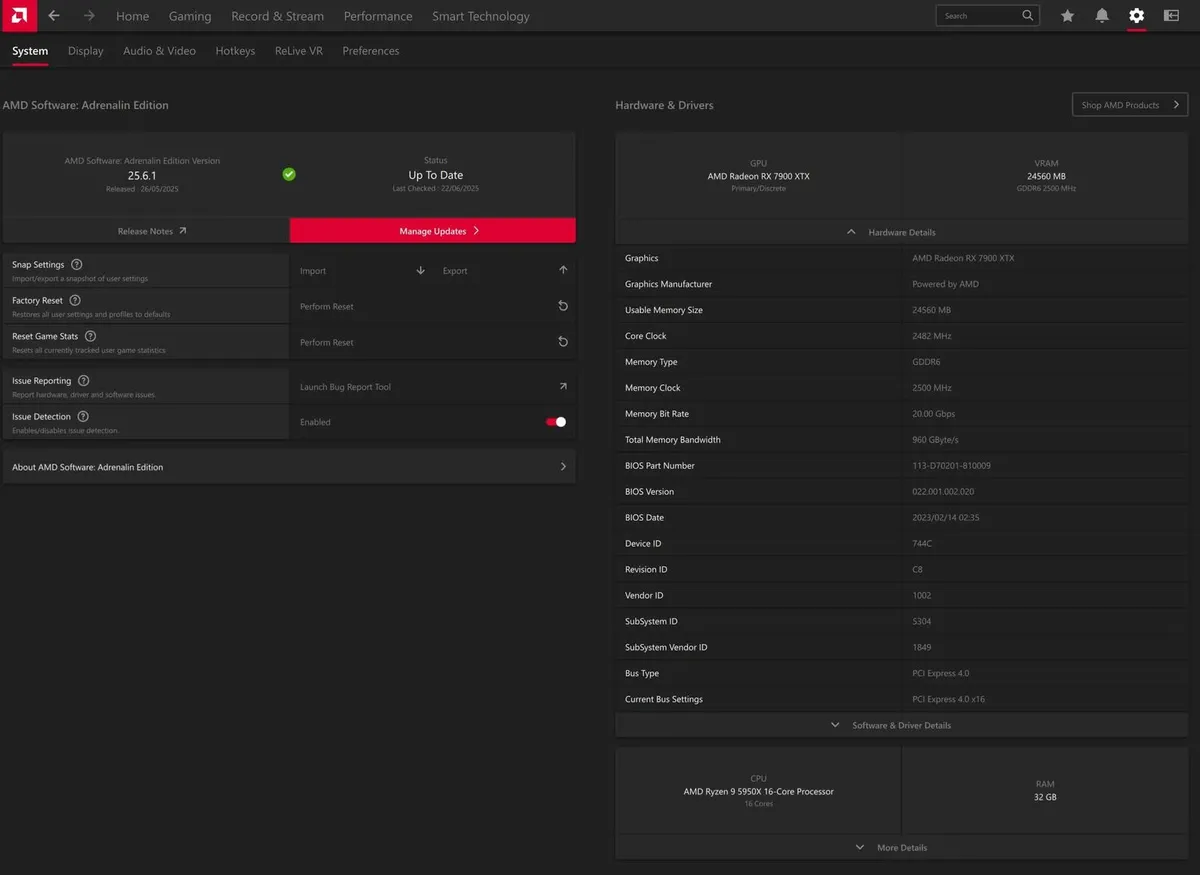Click the green up-to-date checkmark
Image resolution: width=1200 pixels, height=875 pixels.
pos(289,174)
